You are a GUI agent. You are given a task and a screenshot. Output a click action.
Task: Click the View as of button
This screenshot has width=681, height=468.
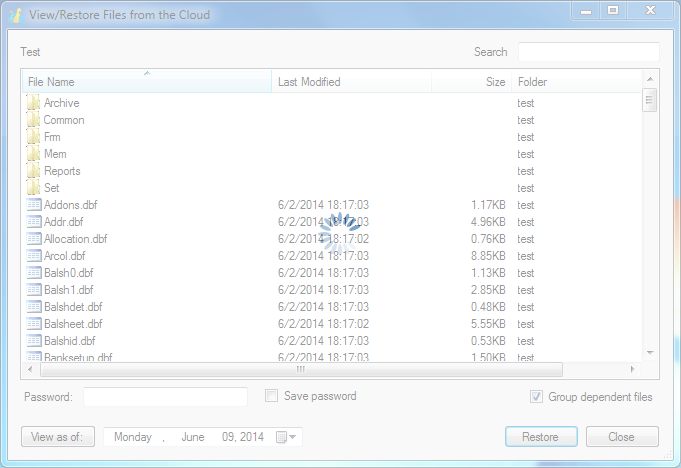pyautogui.click(x=58, y=436)
